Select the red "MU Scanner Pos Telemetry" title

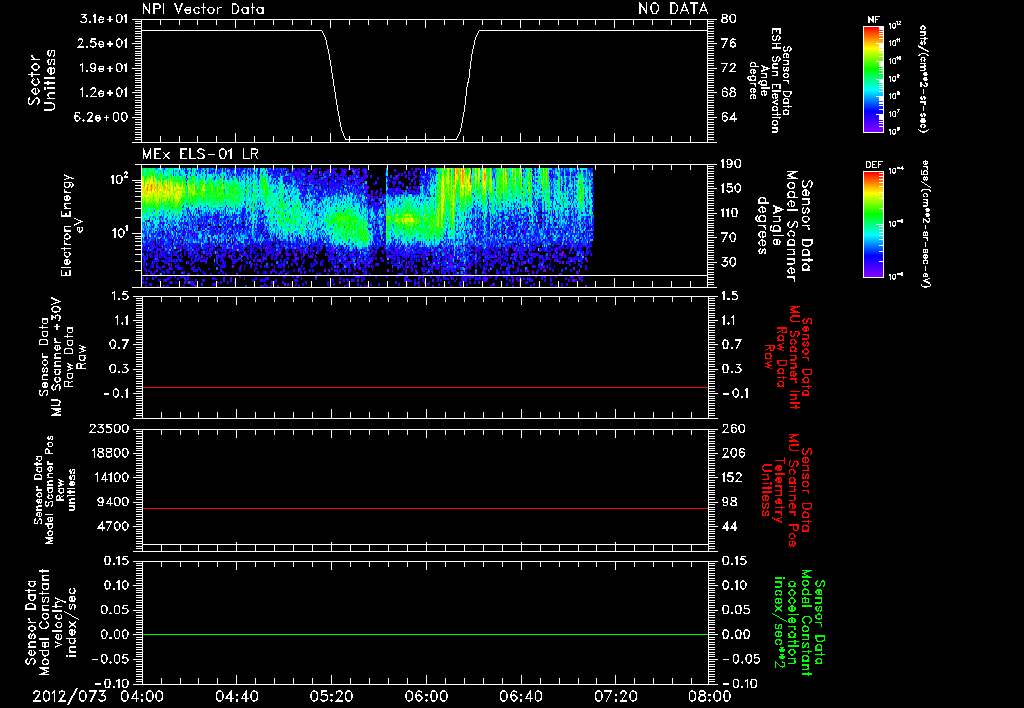click(x=786, y=490)
